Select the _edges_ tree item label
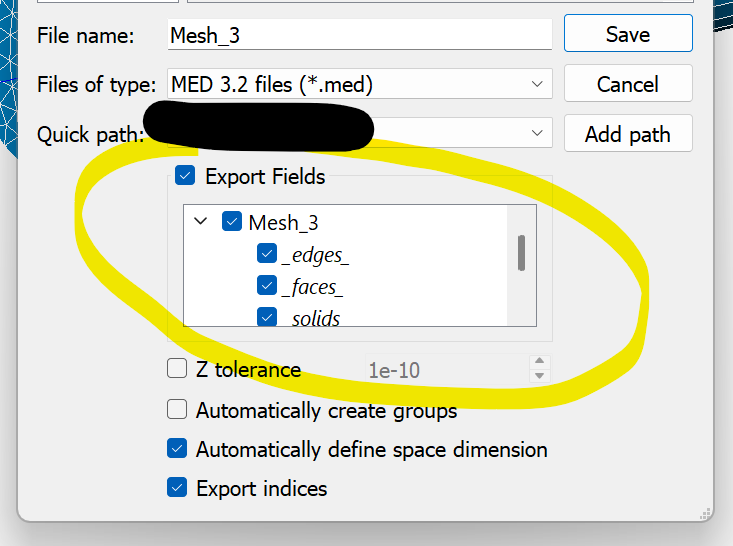Screen dimensions: 733x546 tap(315, 255)
